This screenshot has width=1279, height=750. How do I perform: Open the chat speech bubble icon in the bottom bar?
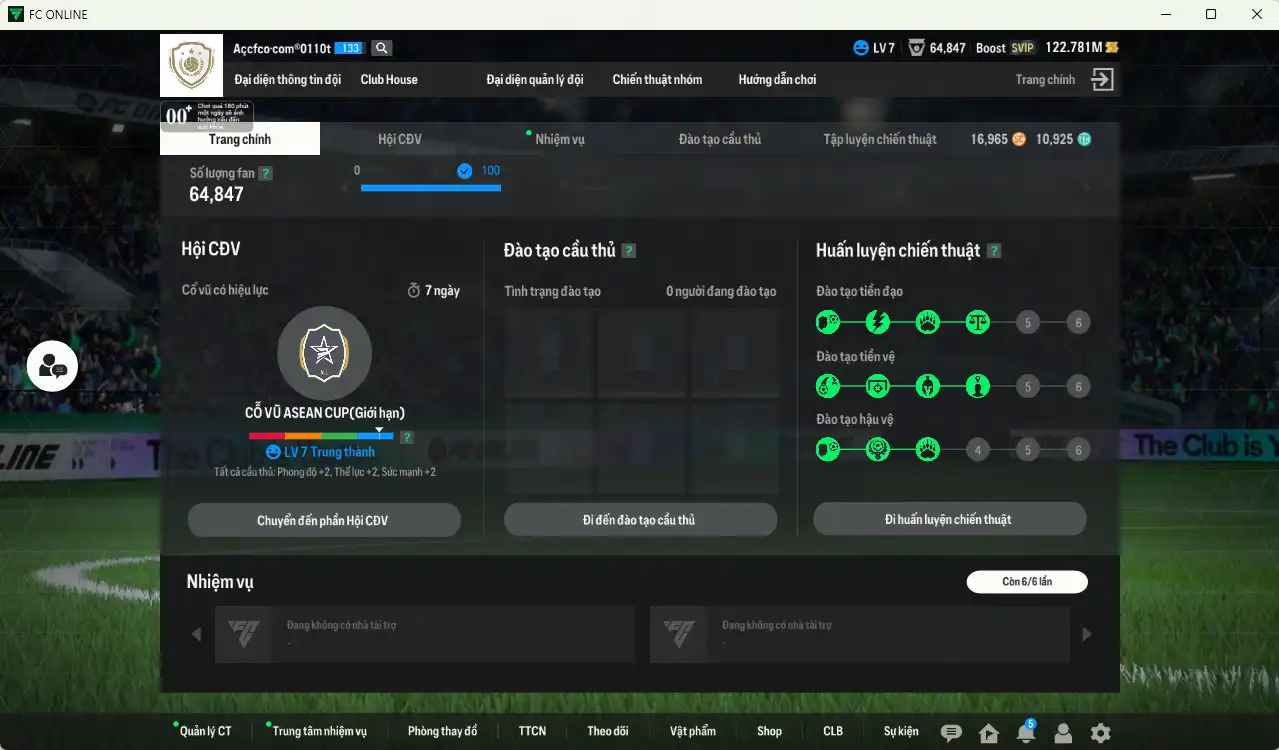click(x=951, y=733)
